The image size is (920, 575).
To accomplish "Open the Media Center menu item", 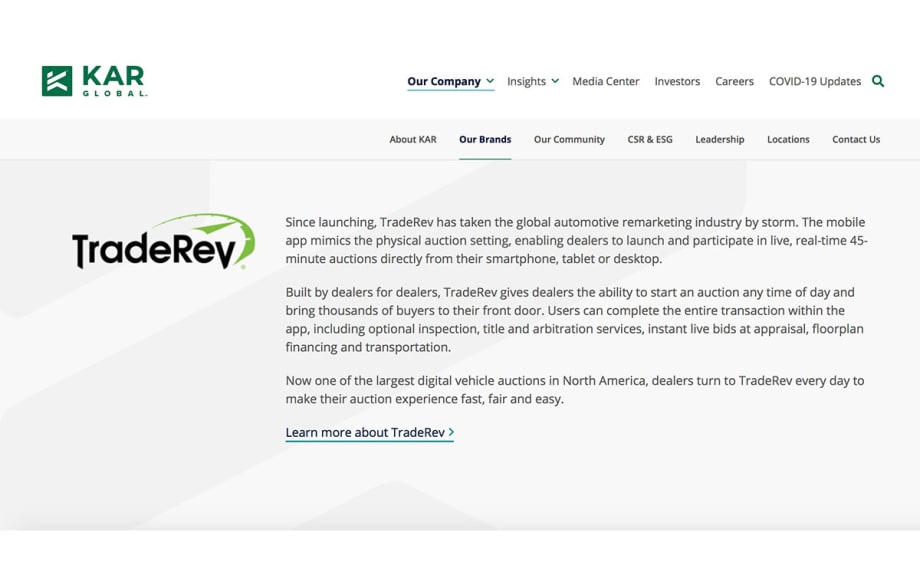I will click(x=605, y=81).
